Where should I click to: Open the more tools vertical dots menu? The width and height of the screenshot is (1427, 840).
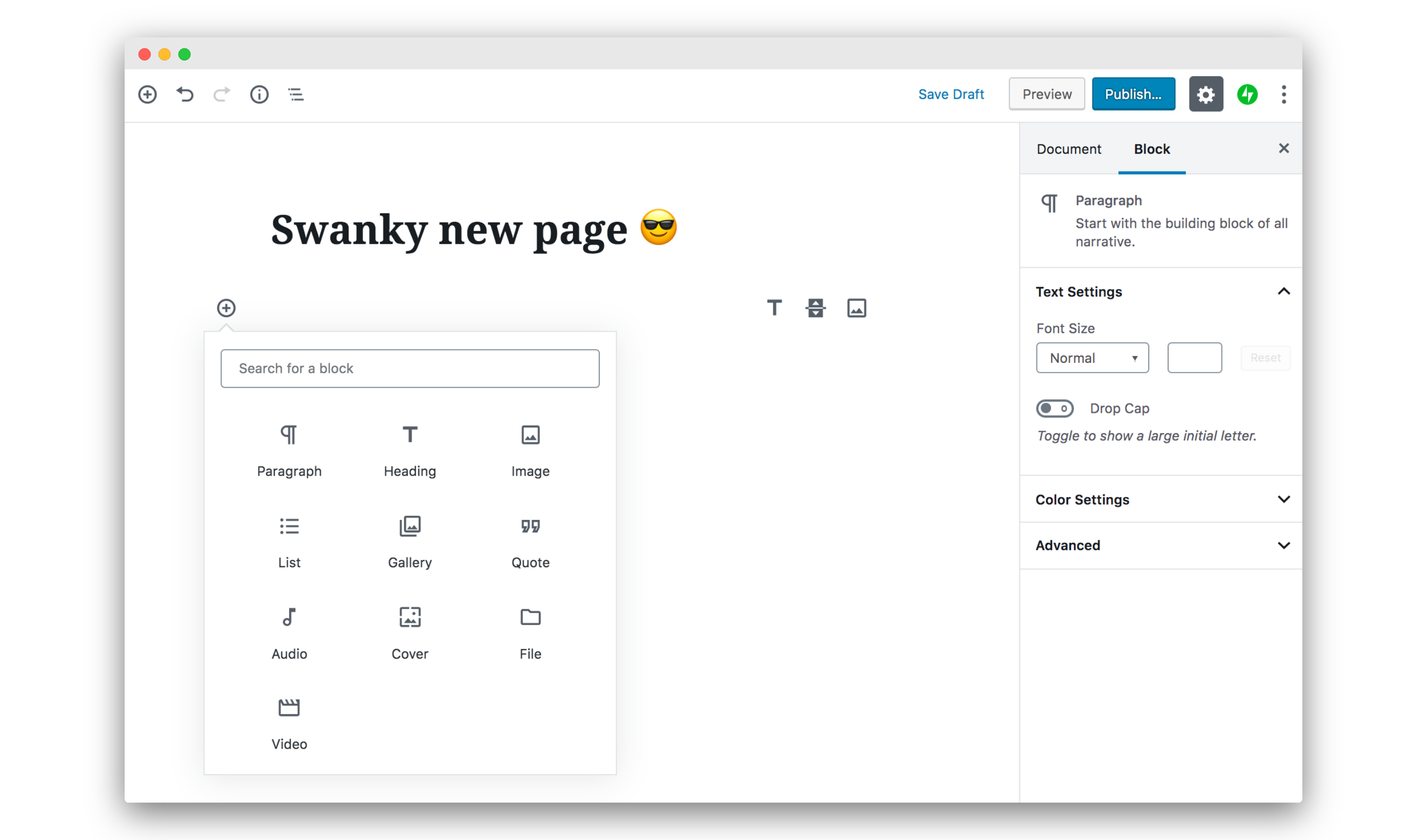click(x=1284, y=95)
